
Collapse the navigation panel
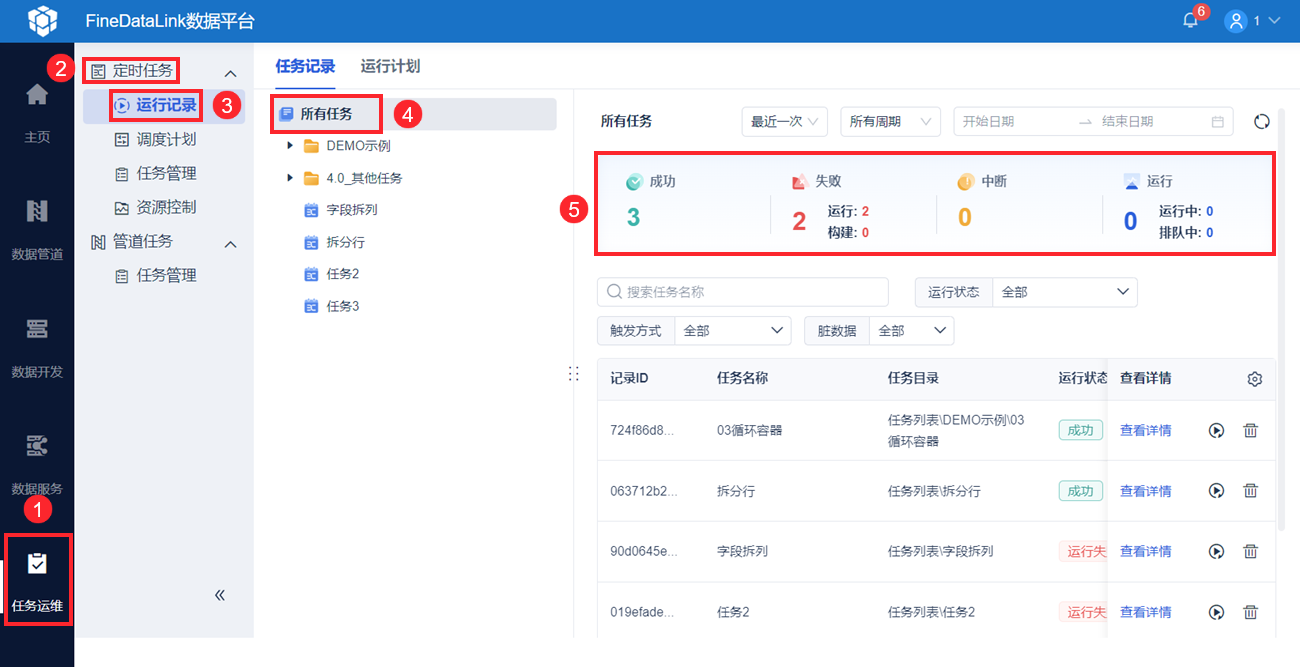(x=220, y=595)
